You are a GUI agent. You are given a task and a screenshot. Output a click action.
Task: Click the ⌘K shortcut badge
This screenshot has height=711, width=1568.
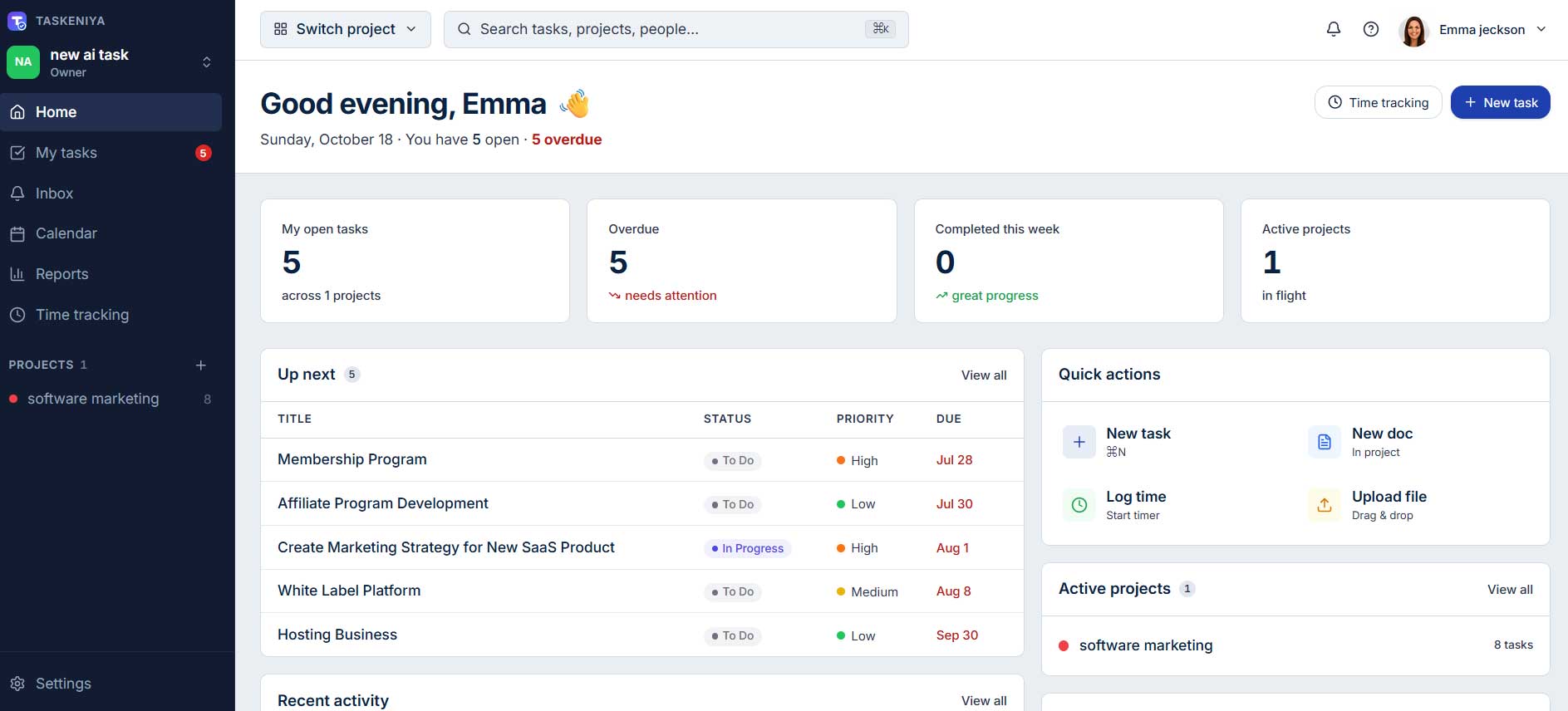tap(881, 29)
